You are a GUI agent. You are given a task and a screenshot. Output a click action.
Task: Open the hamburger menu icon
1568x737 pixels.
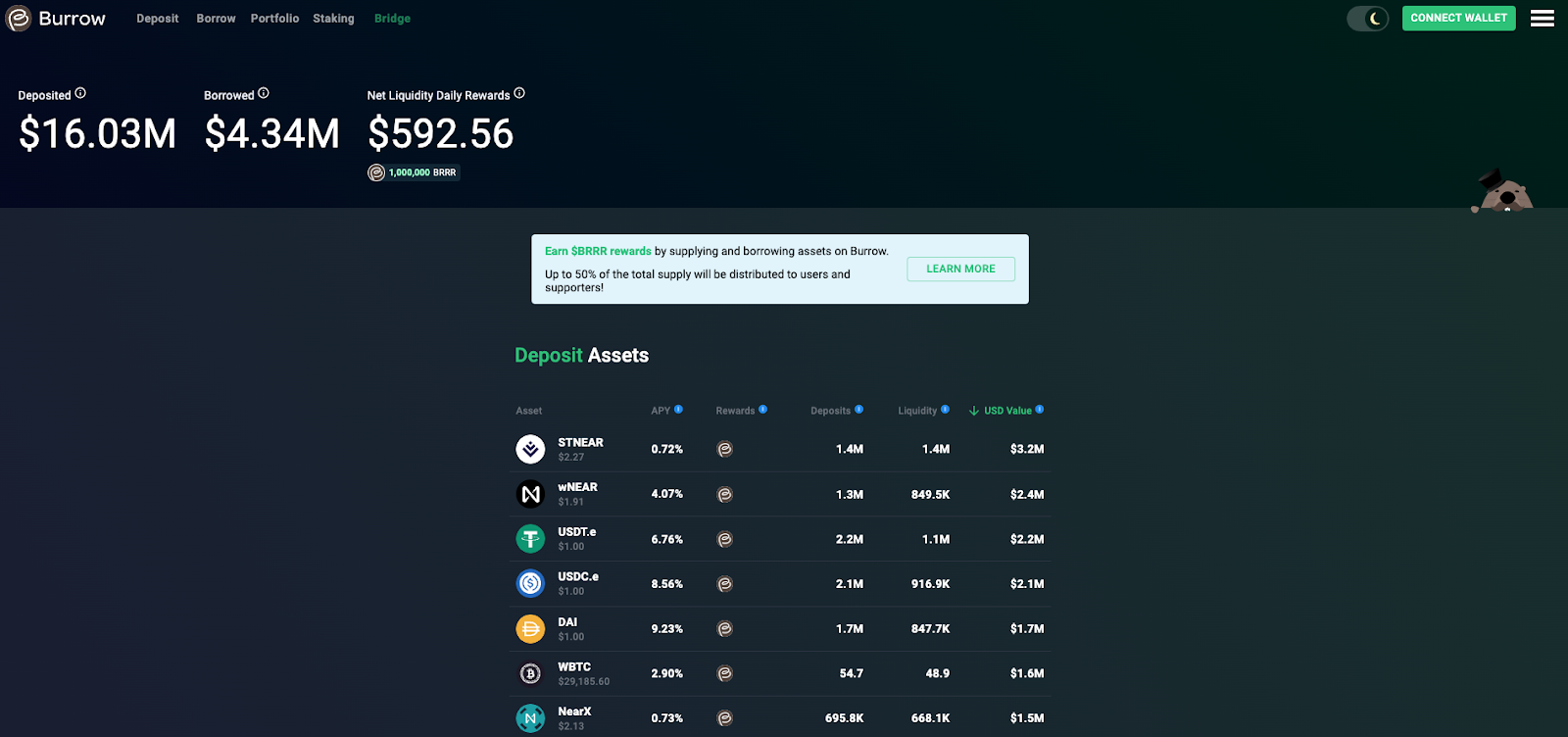[1543, 19]
